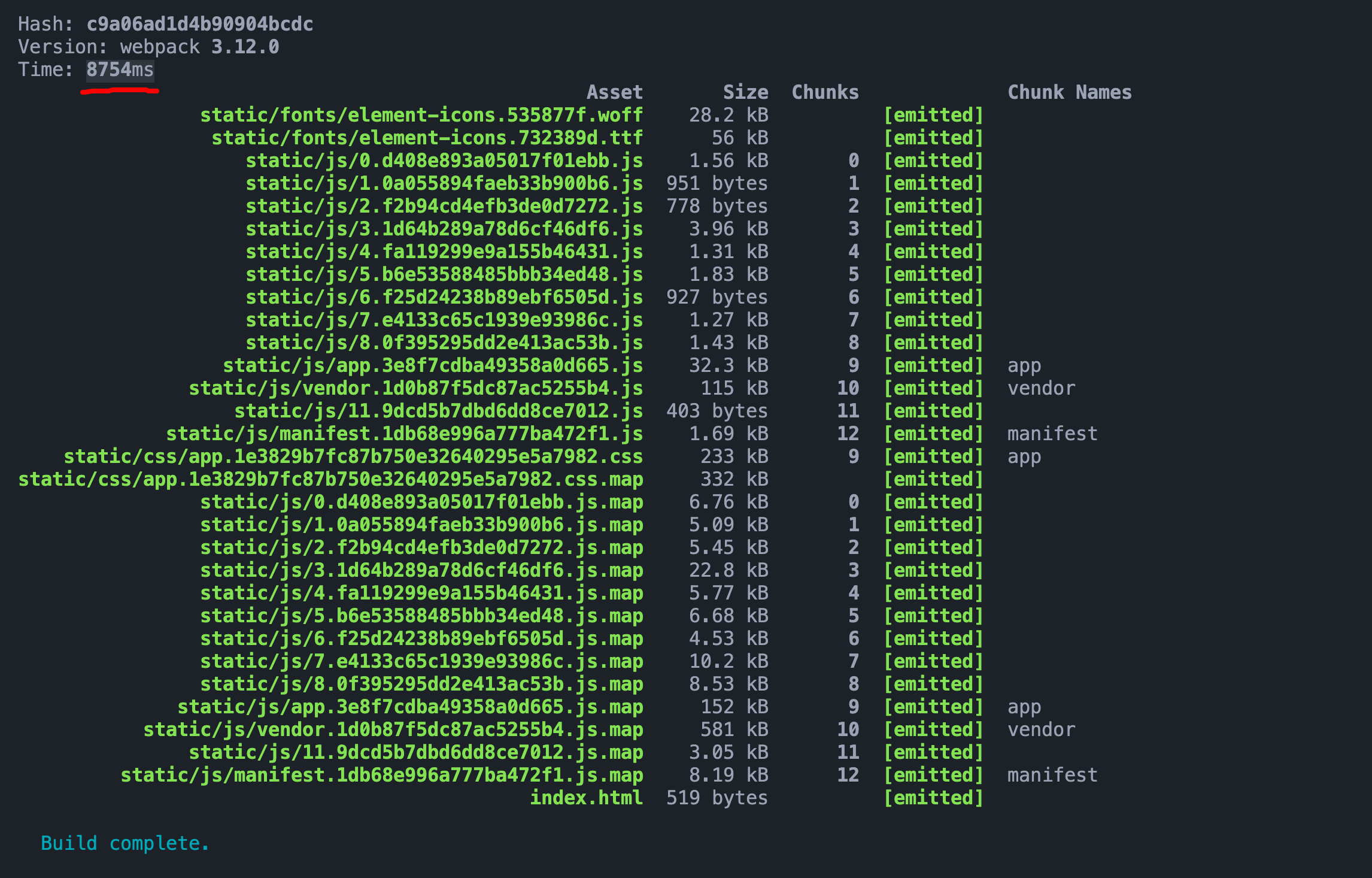Screen dimensions: 1372x878
Task: Click the static/js/vendor.1d0b87f5dc87ac5255b4.js path
Action: point(415,389)
